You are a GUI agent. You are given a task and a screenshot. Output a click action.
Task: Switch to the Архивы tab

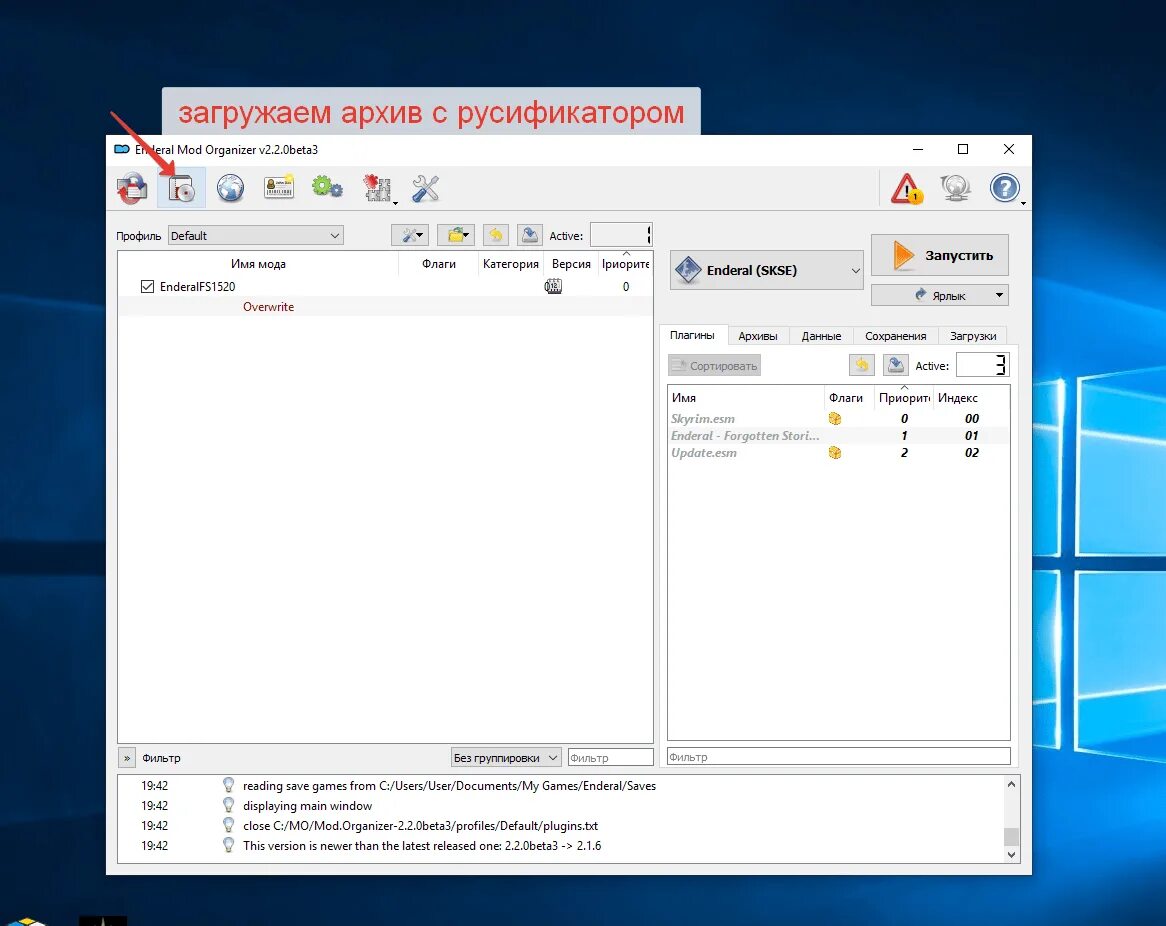click(x=758, y=336)
